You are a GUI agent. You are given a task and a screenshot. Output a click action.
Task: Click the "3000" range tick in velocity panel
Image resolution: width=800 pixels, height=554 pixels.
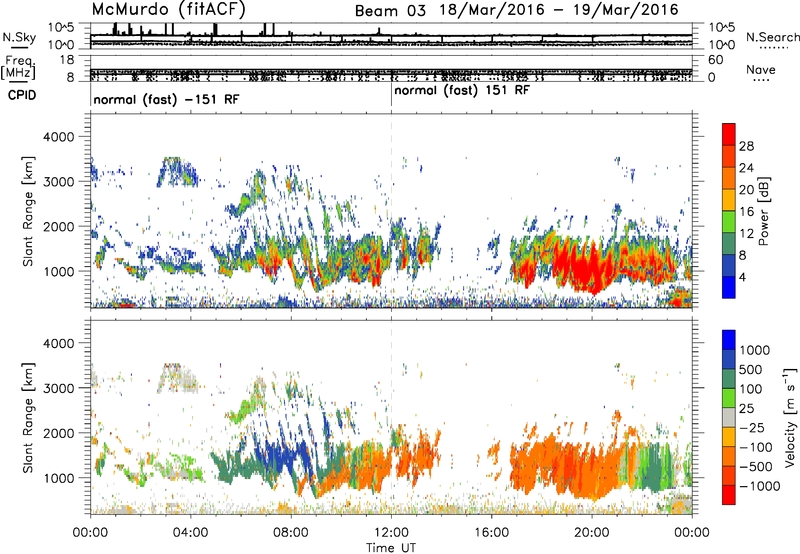click(58, 388)
